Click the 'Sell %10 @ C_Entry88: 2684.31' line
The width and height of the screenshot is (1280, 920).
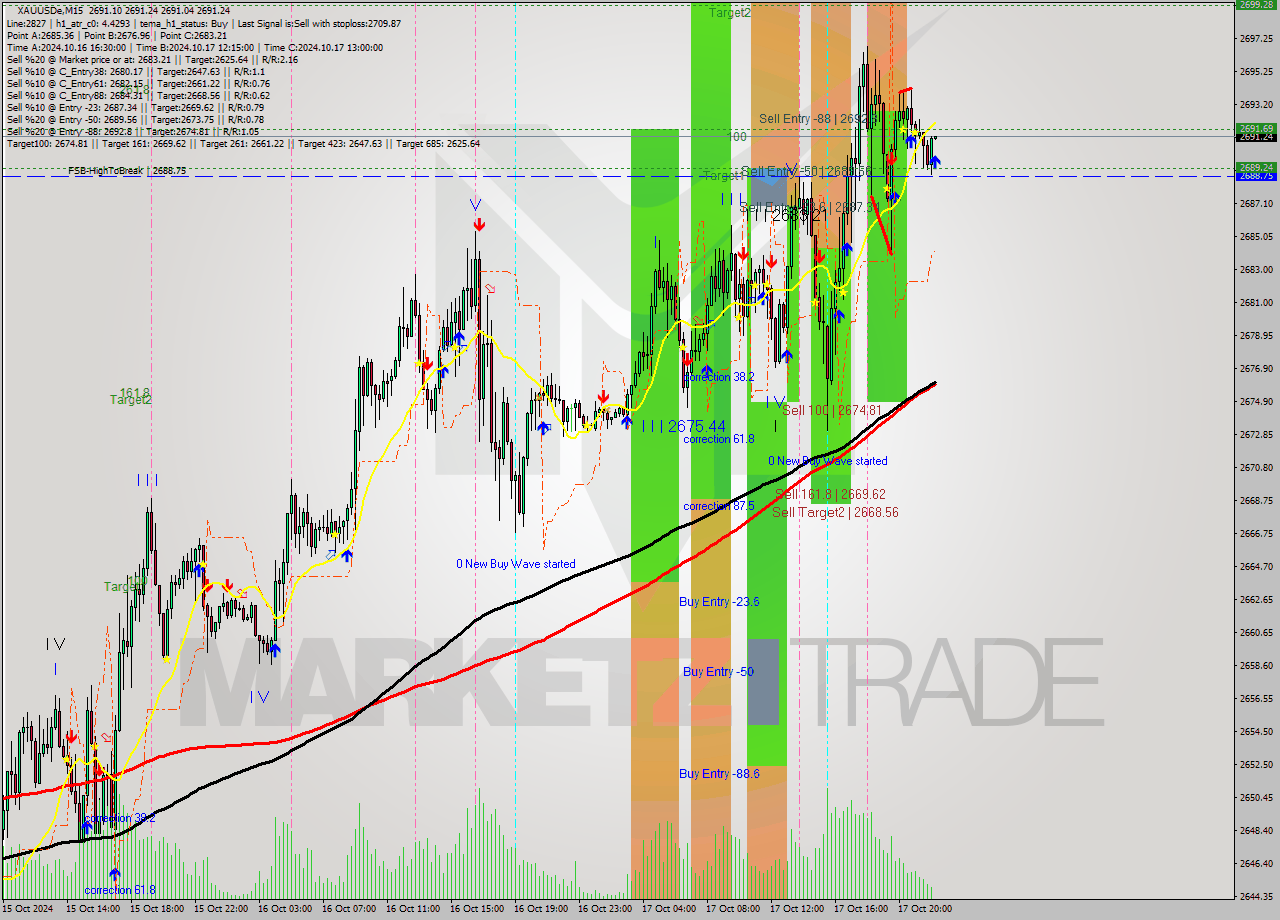138,95
